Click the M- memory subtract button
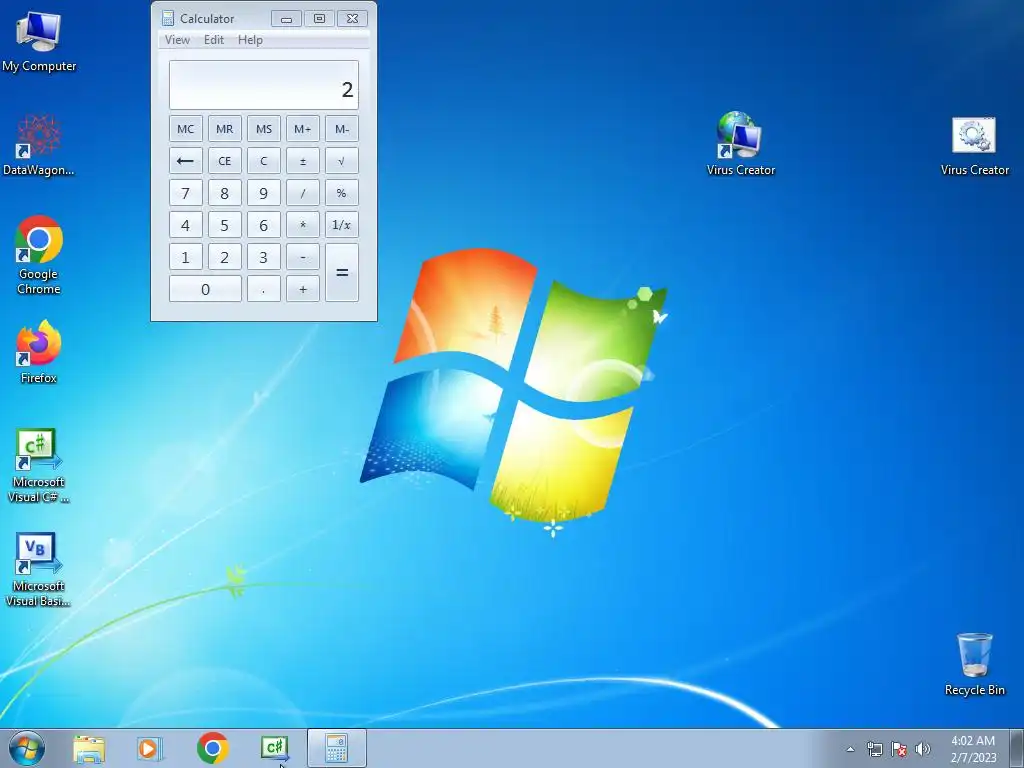1024x768 pixels. 342,129
